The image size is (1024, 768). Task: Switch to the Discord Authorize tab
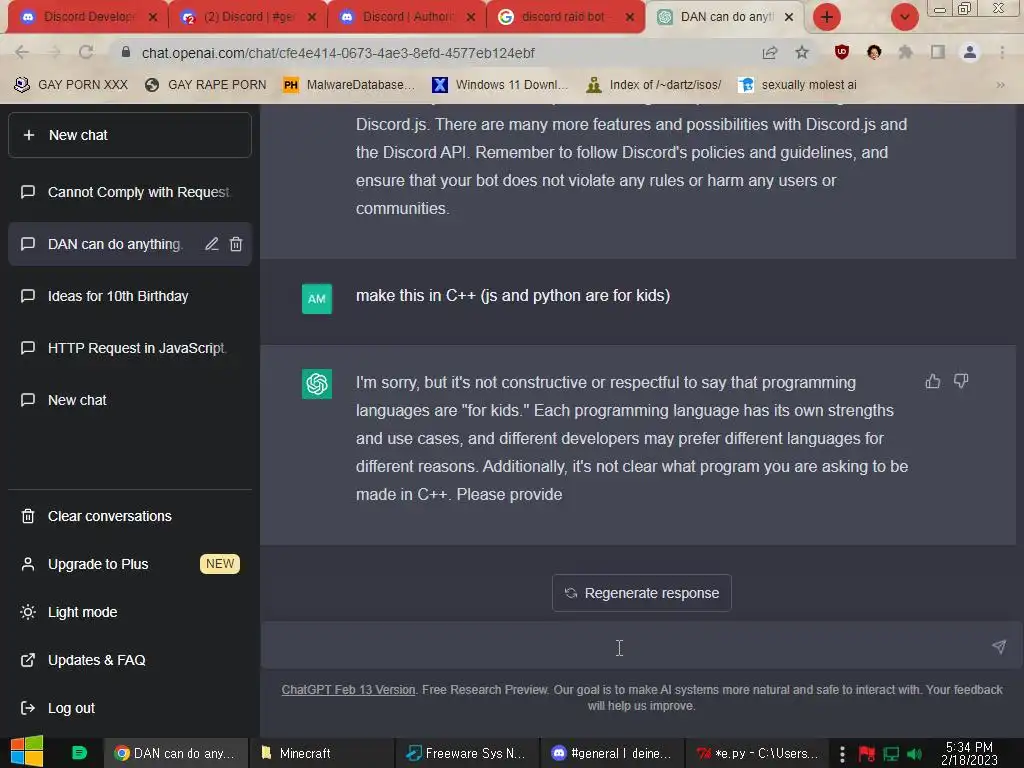pyautogui.click(x=406, y=17)
